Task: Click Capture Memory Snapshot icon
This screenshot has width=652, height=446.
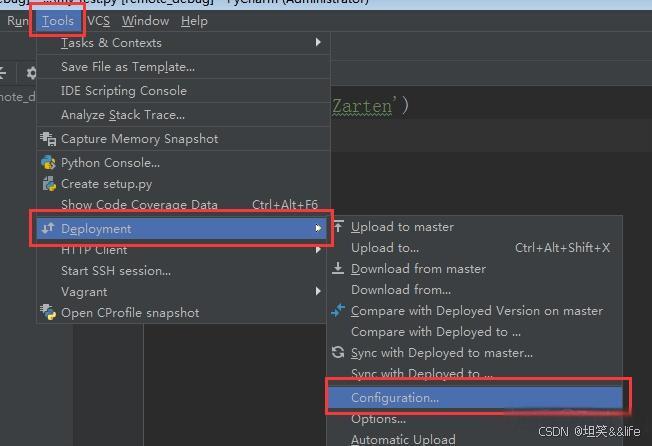Action: [48, 139]
